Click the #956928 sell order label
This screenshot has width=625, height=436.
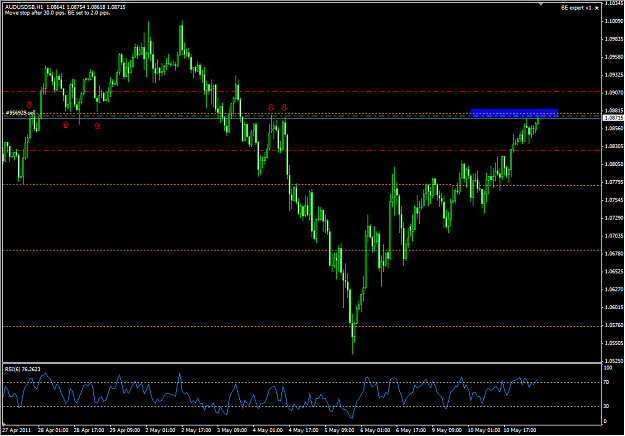coord(21,113)
